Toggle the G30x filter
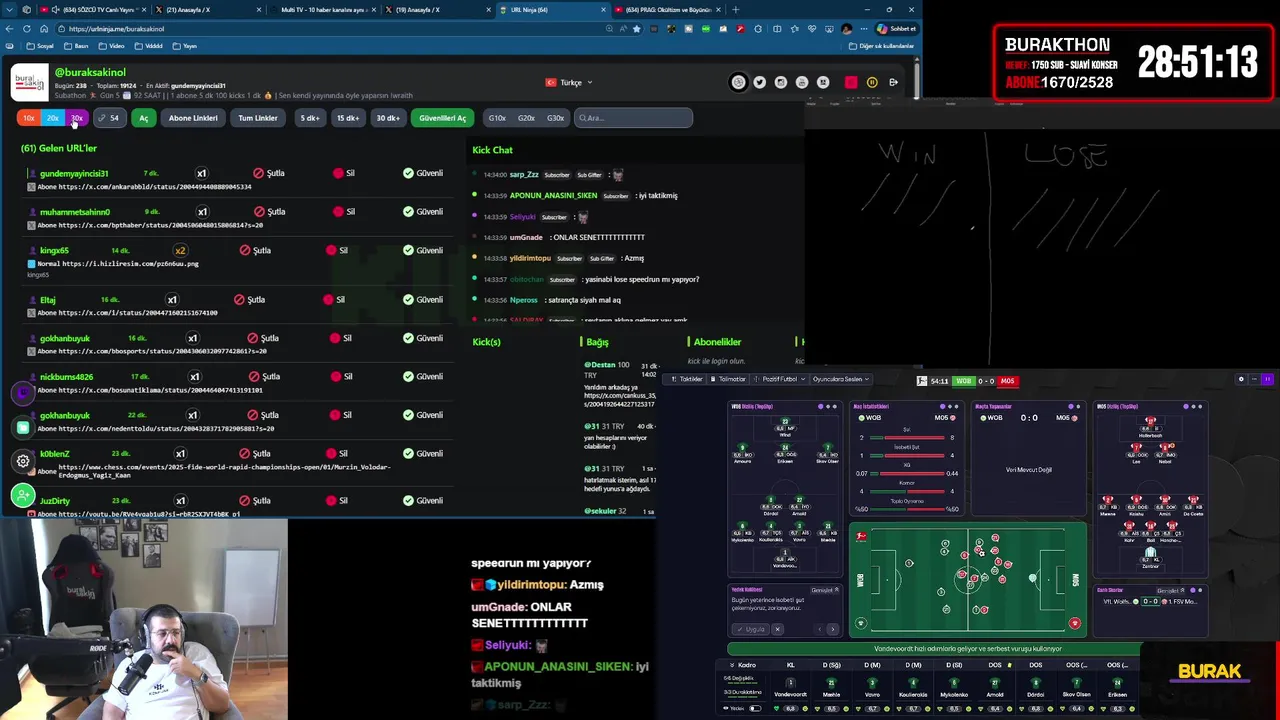Image resolution: width=1280 pixels, height=720 pixels. point(555,118)
